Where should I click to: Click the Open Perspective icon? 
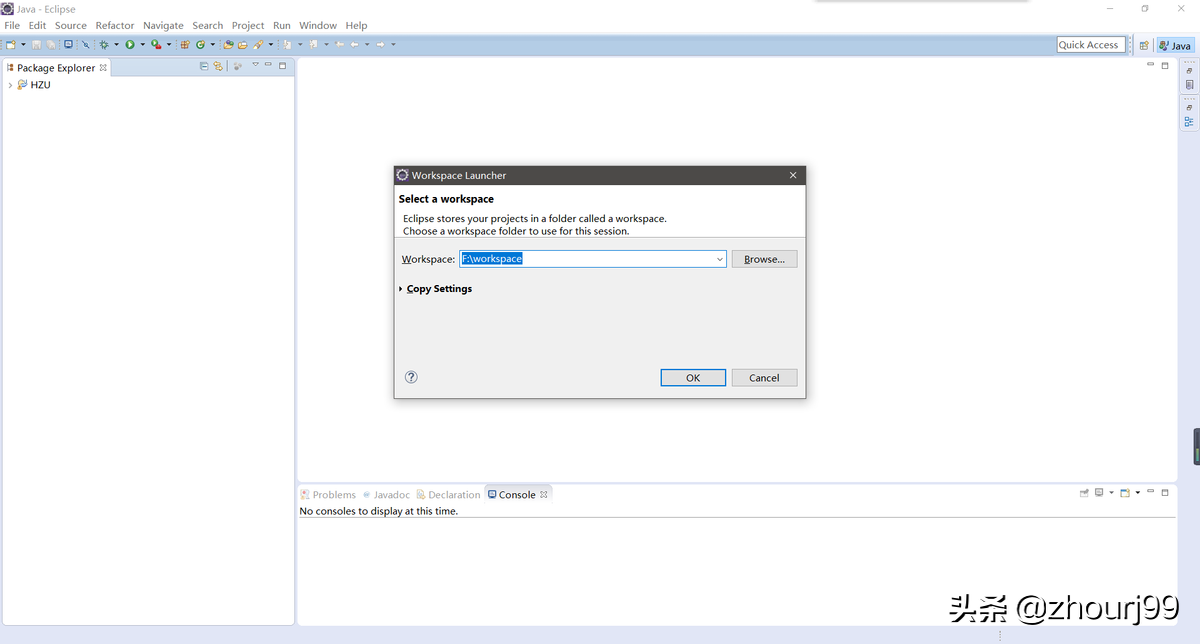tap(1144, 45)
